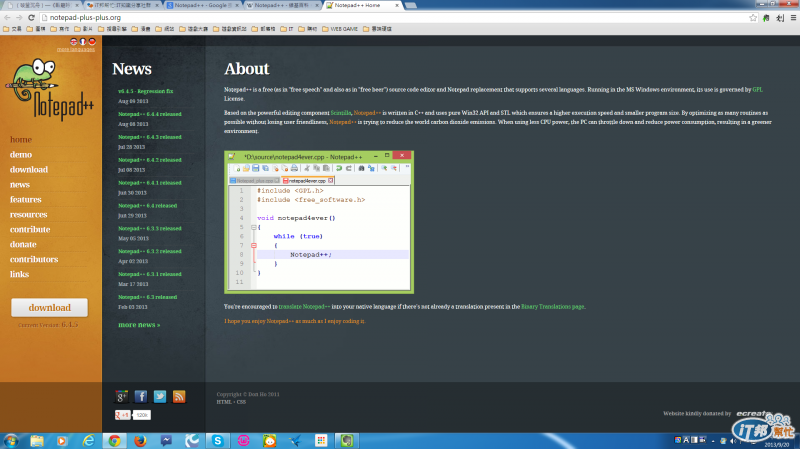Click the Google +1 button

coord(122,415)
